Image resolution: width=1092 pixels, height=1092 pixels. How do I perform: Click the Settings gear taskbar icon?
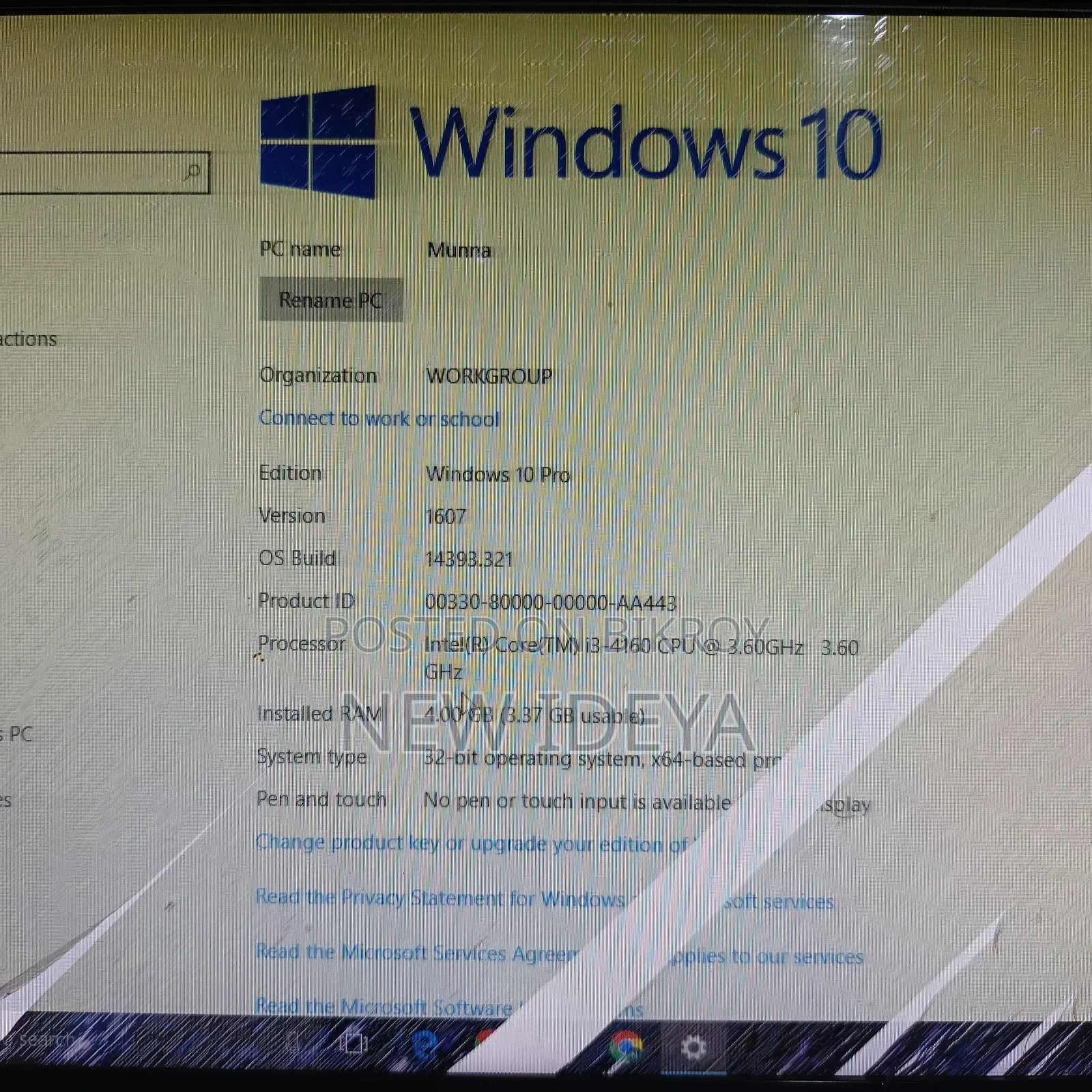[x=693, y=1047]
